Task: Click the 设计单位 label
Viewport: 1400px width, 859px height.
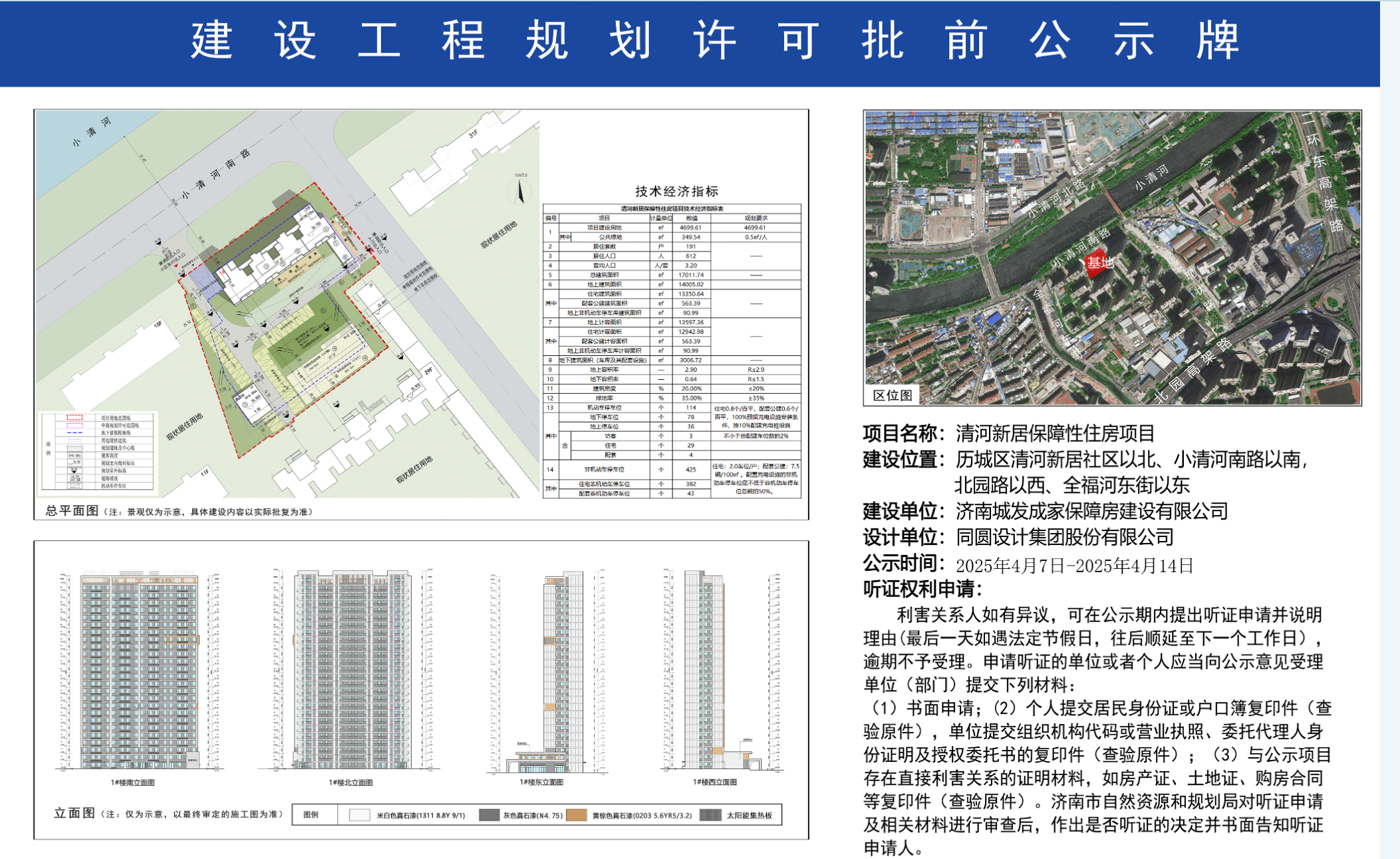Action: tap(903, 537)
